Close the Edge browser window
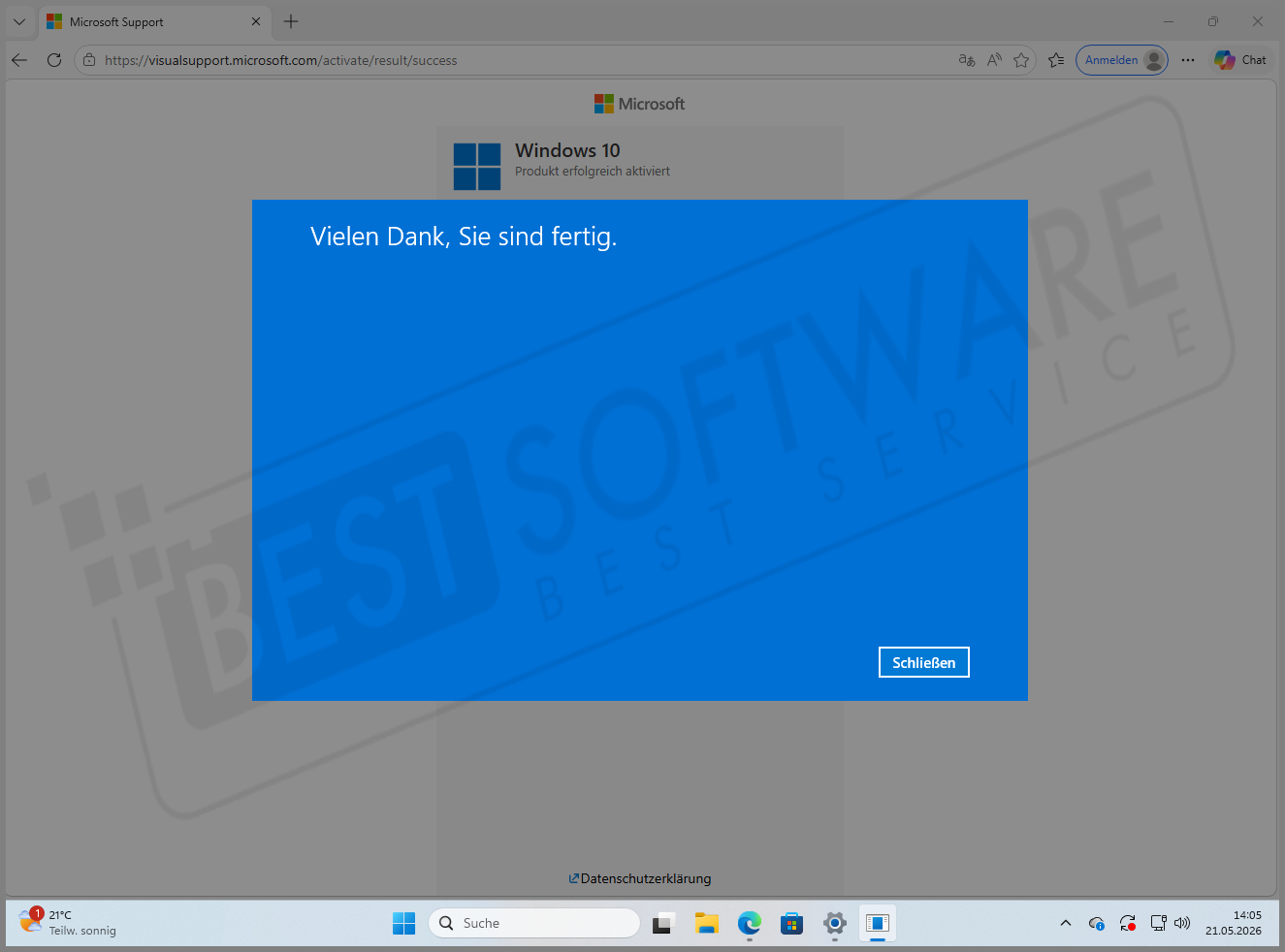1285x952 pixels. point(1258,21)
